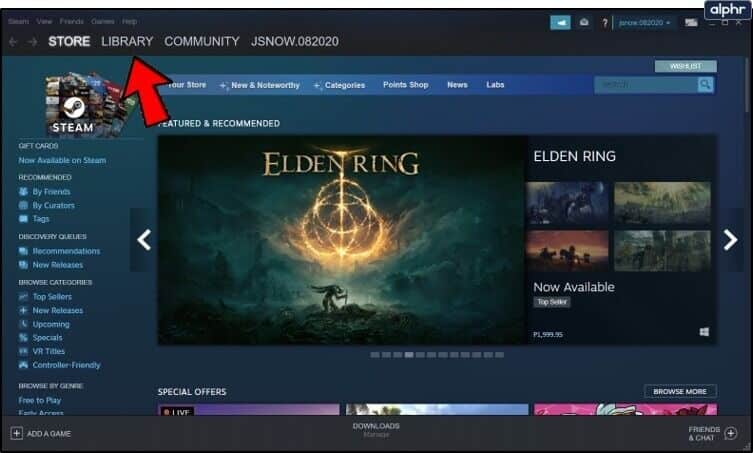Switch to Big Picture mode icon
Viewport: 753px width, 453px height.
click(691, 23)
